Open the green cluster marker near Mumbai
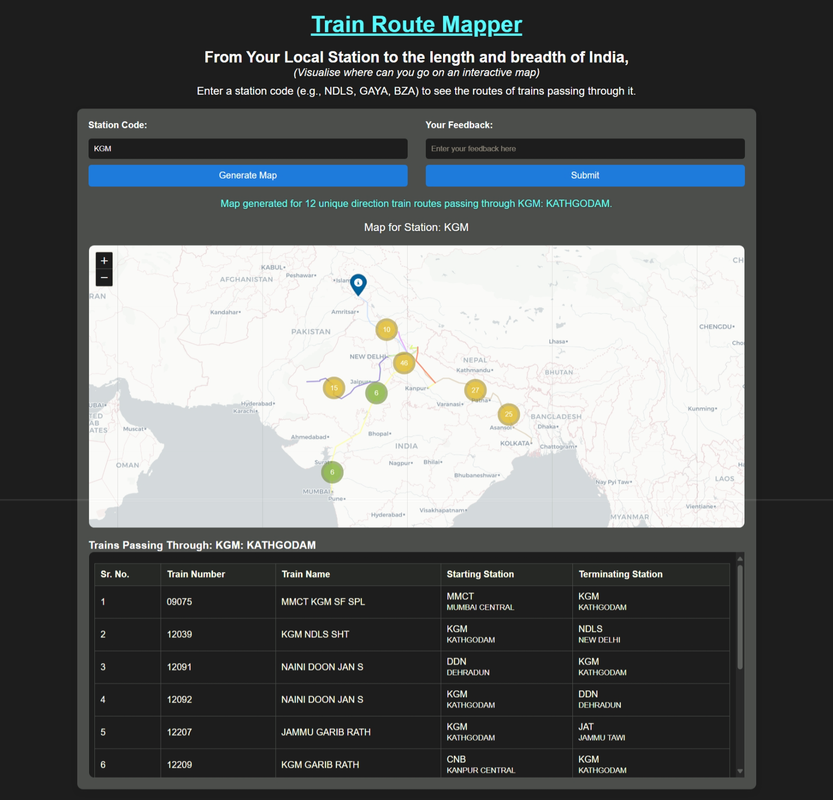833x800 pixels. coord(333,472)
